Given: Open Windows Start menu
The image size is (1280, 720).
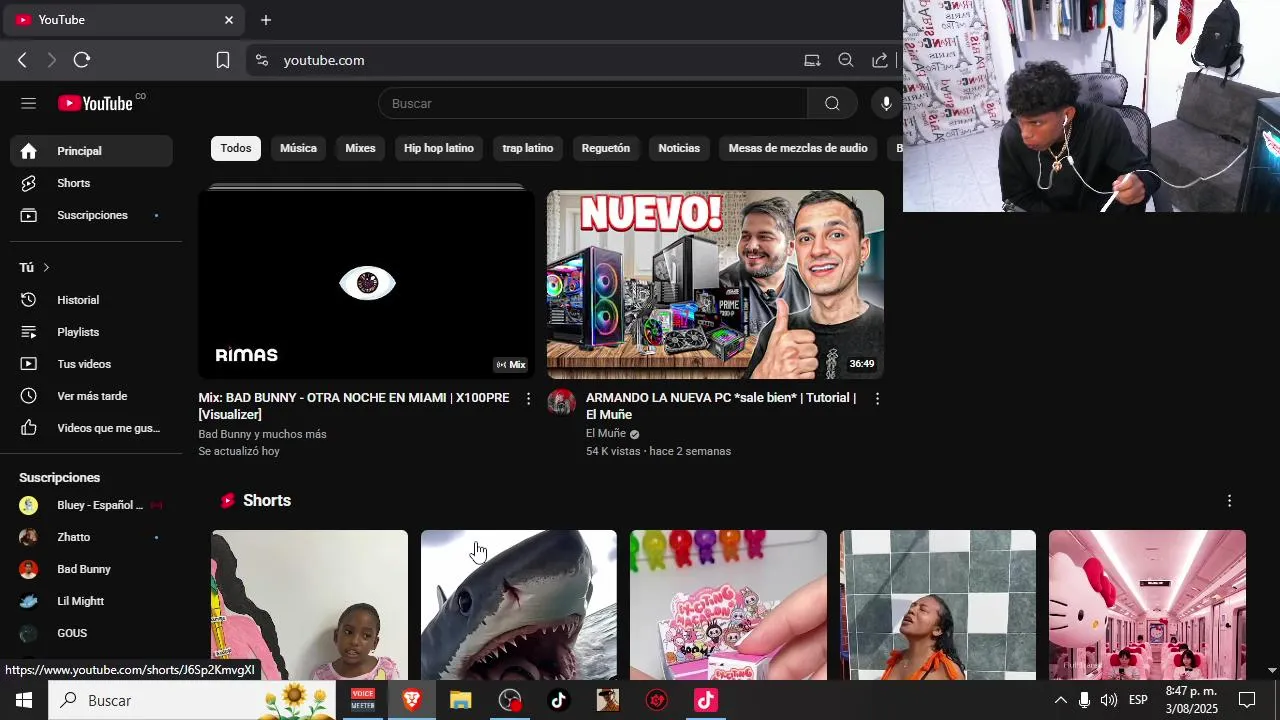Looking at the screenshot, I should 24,700.
